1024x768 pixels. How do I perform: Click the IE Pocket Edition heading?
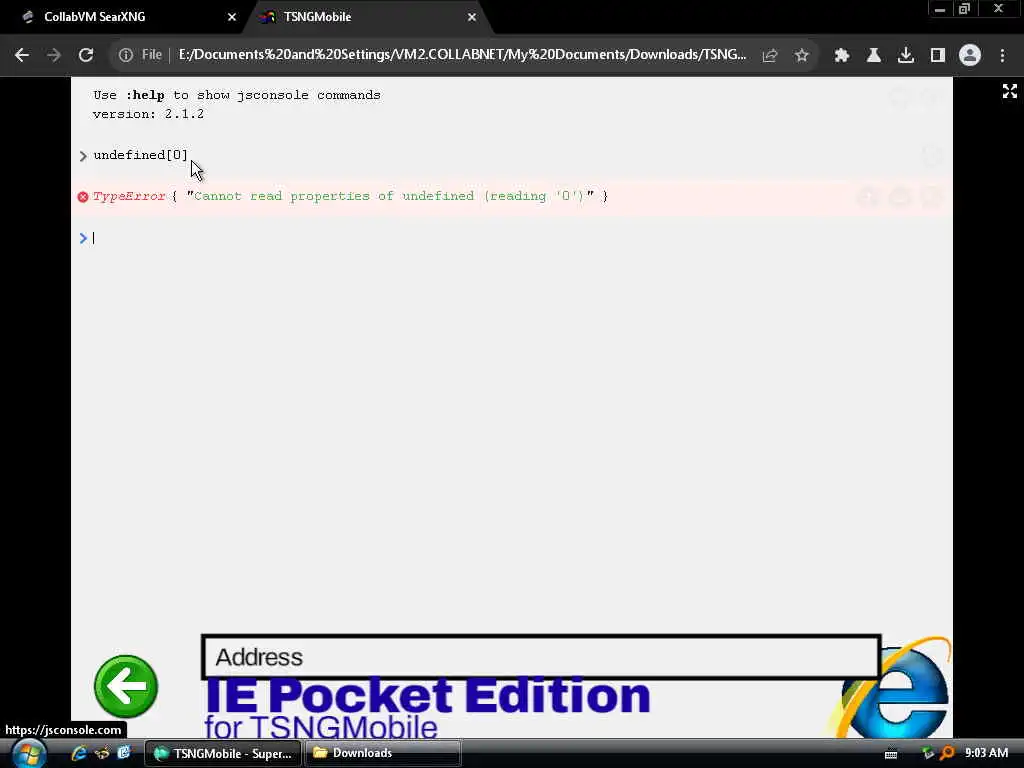428,695
